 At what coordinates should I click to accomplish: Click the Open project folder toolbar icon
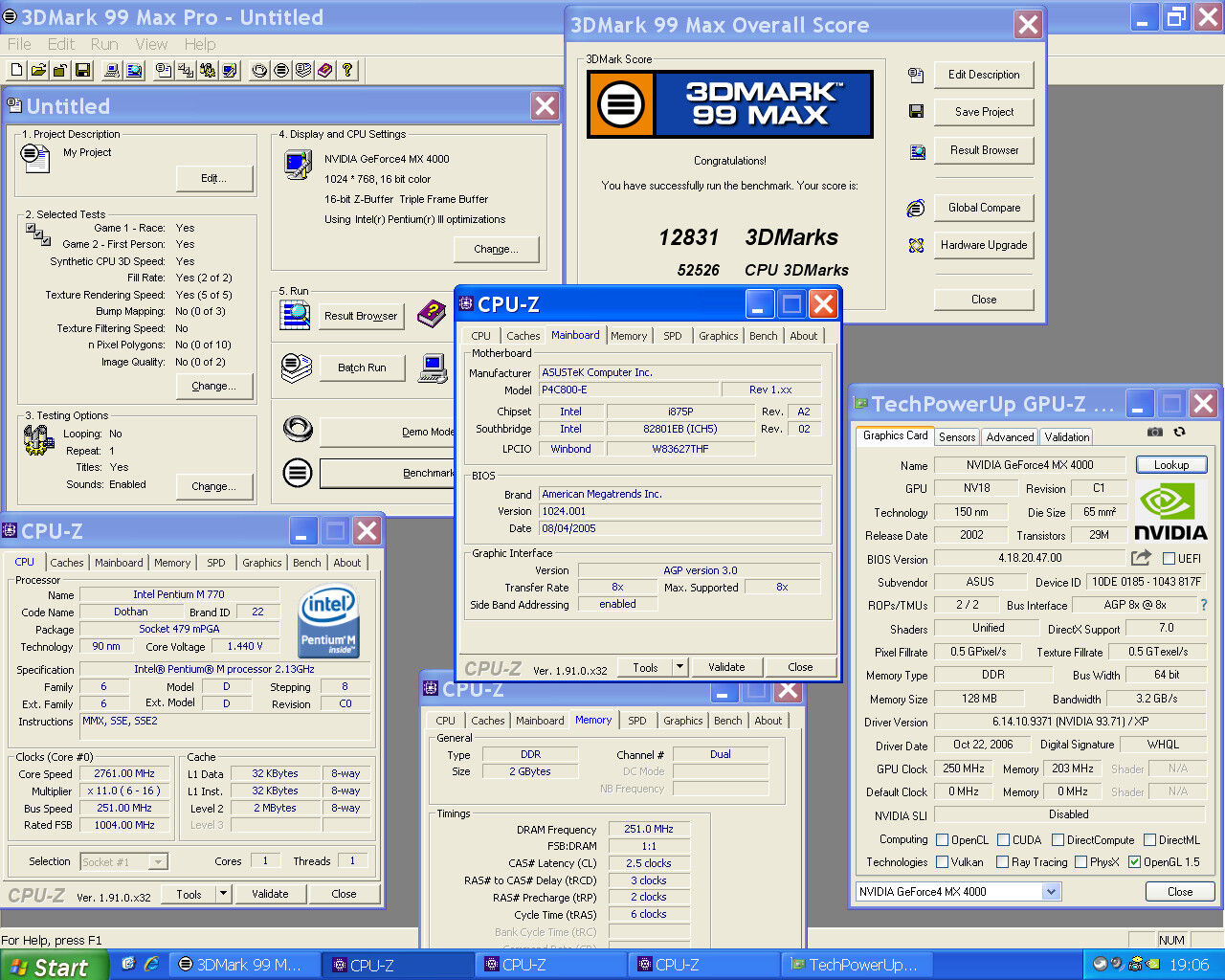[x=38, y=70]
